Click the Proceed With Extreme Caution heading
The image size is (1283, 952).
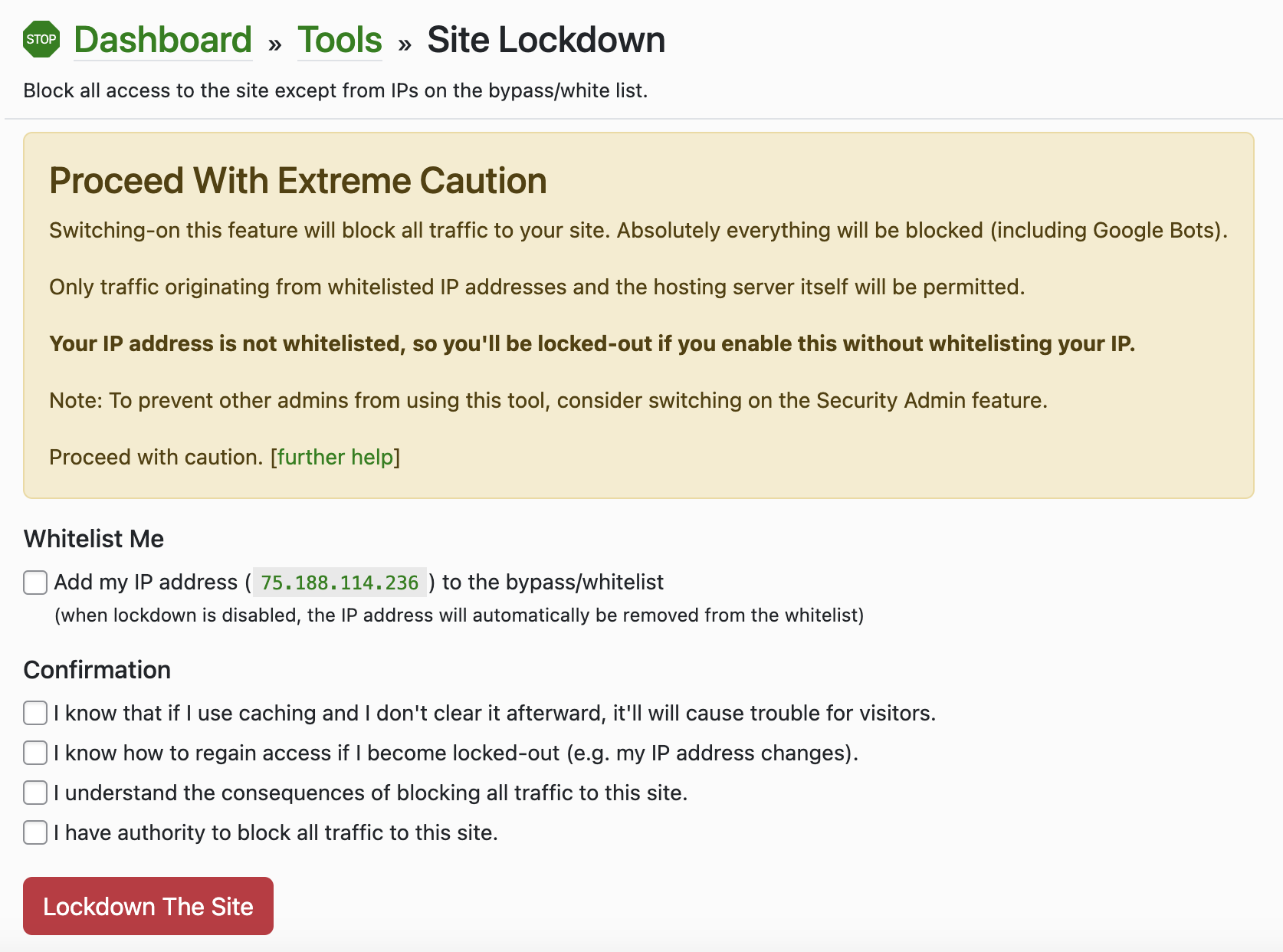click(x=297, y=181)
